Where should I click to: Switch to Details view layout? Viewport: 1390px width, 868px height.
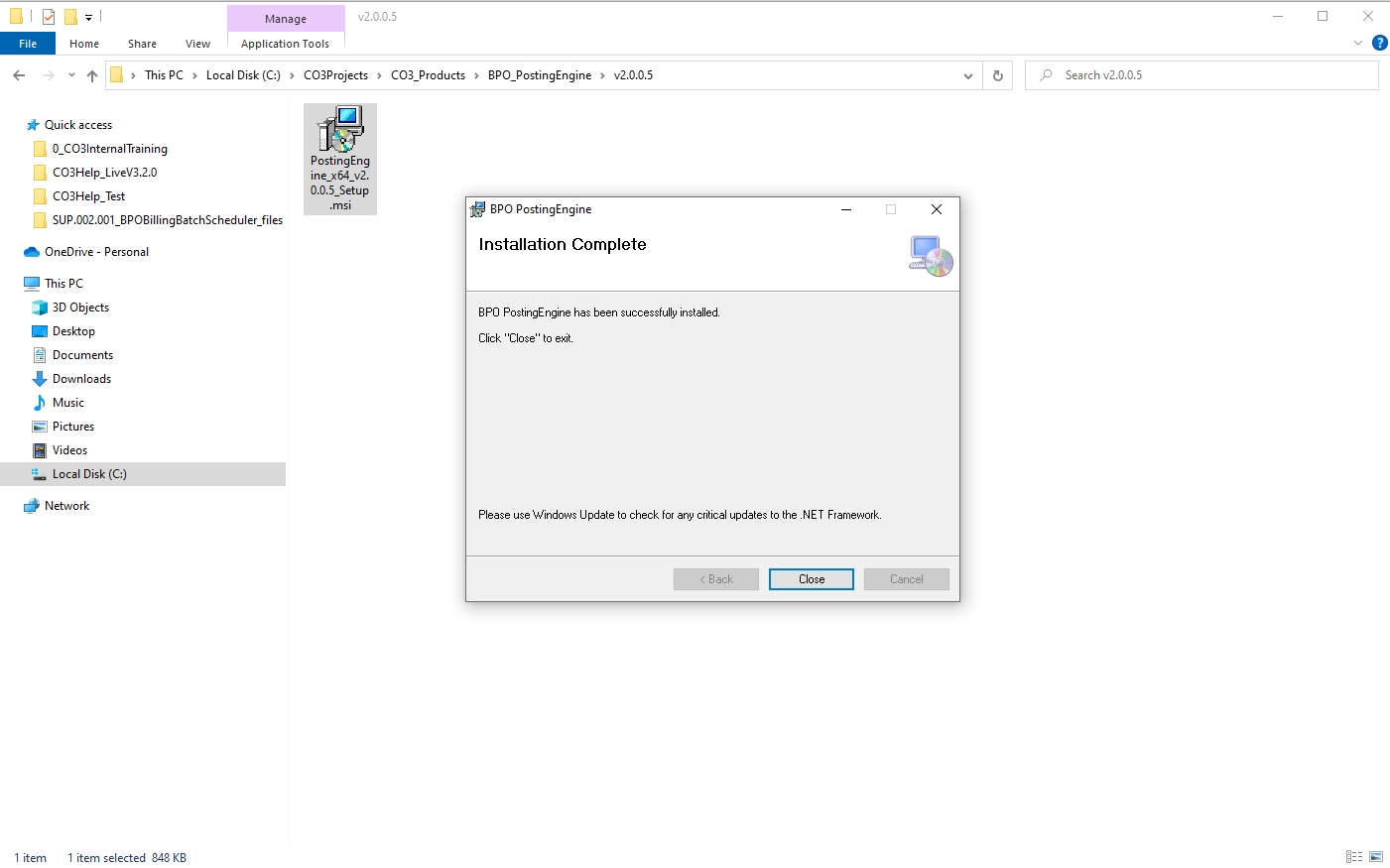[x=1354, y=857]
